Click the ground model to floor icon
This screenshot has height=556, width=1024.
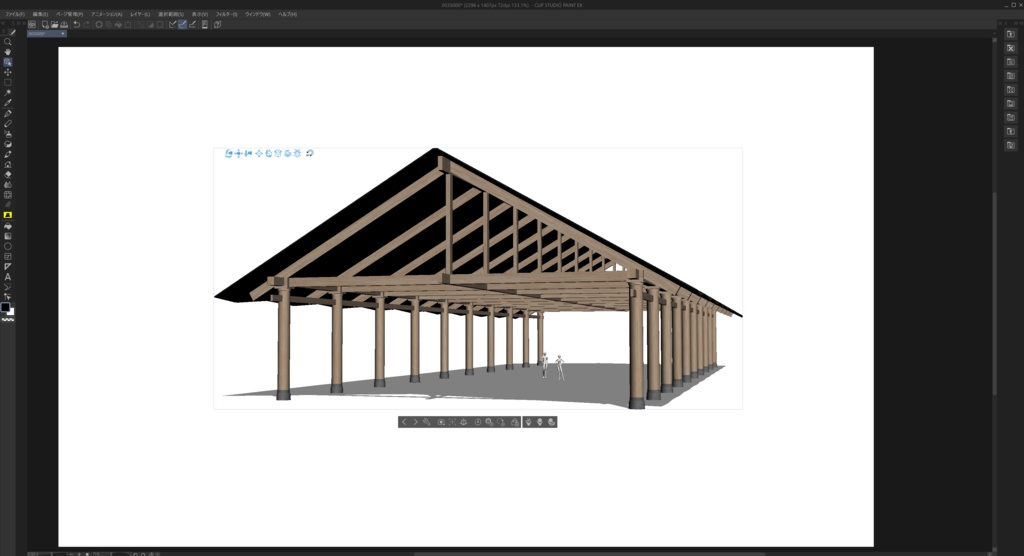click(x=464, y=423)
